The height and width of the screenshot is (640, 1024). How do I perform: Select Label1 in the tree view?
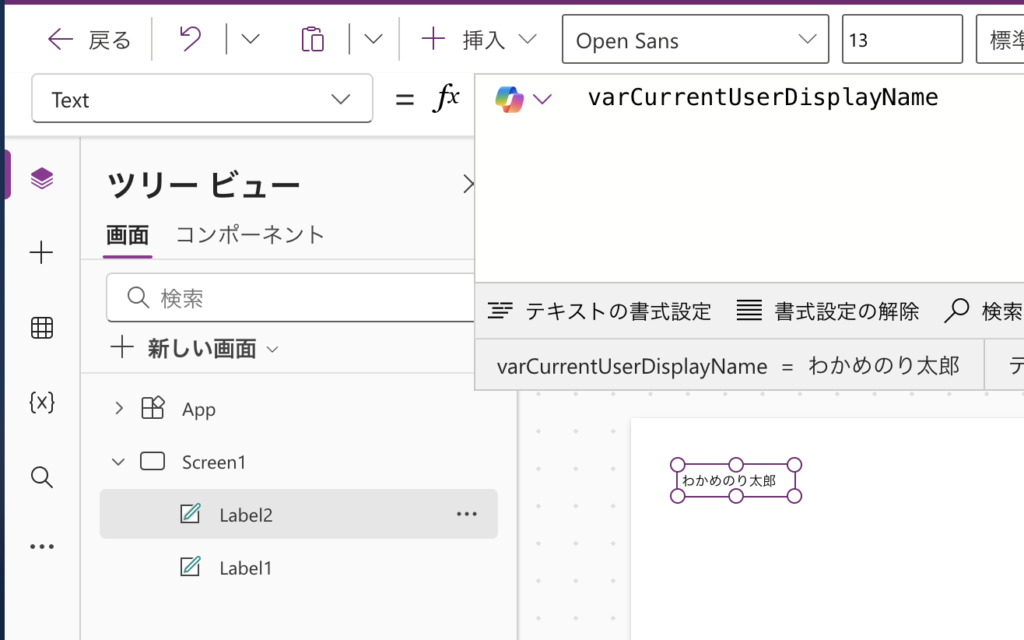click(x=246, y=568)
